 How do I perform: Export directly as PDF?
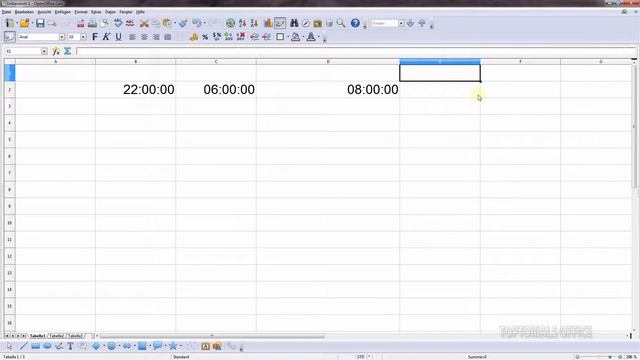[x=80, y=23]
